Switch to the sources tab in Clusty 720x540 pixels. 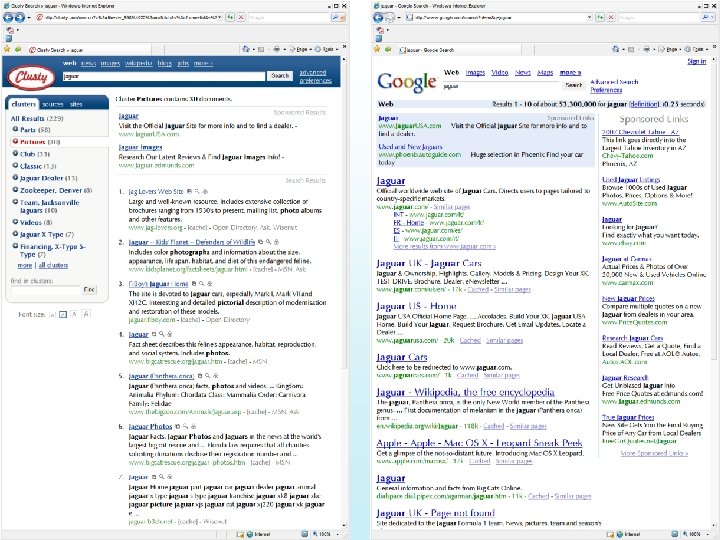click(52, 104)
